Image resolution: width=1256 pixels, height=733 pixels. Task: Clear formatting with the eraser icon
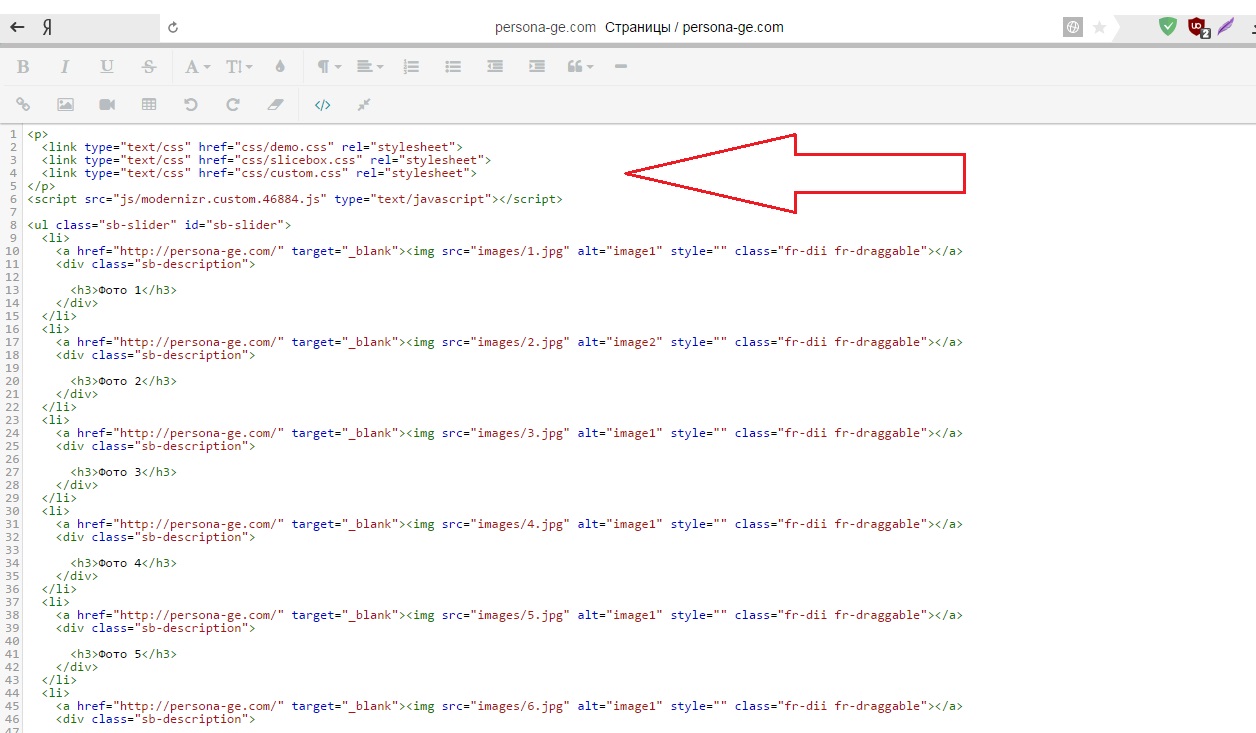[276, 104]
